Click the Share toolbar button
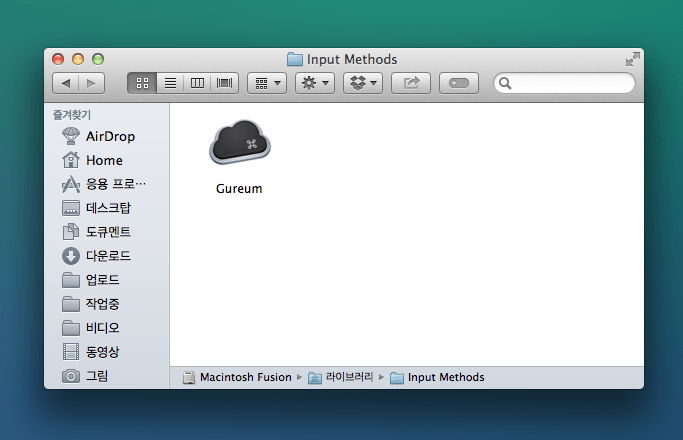 point(411,83)
